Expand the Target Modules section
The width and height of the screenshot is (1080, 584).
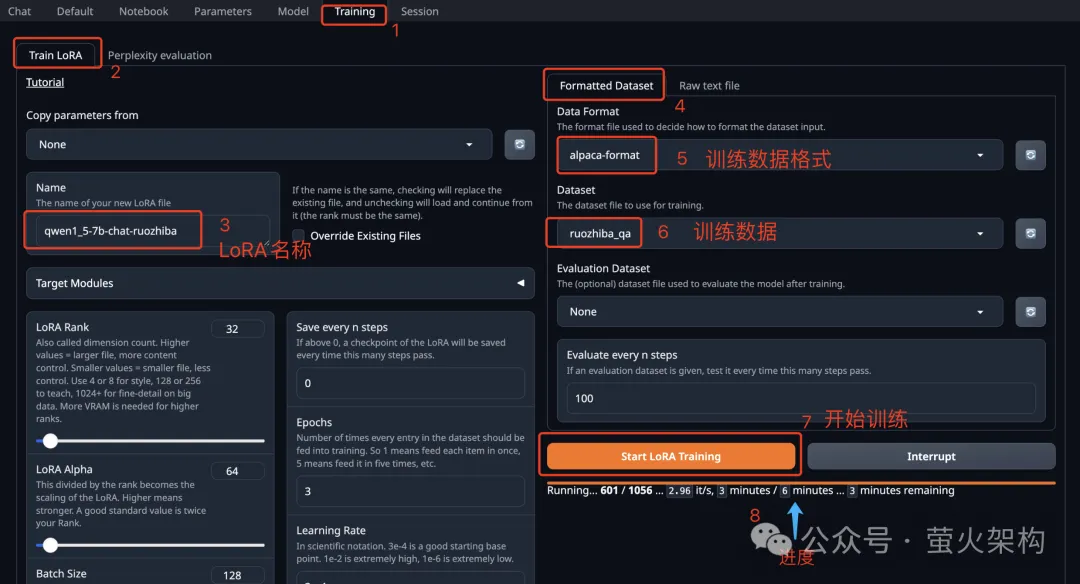(280, 283)
